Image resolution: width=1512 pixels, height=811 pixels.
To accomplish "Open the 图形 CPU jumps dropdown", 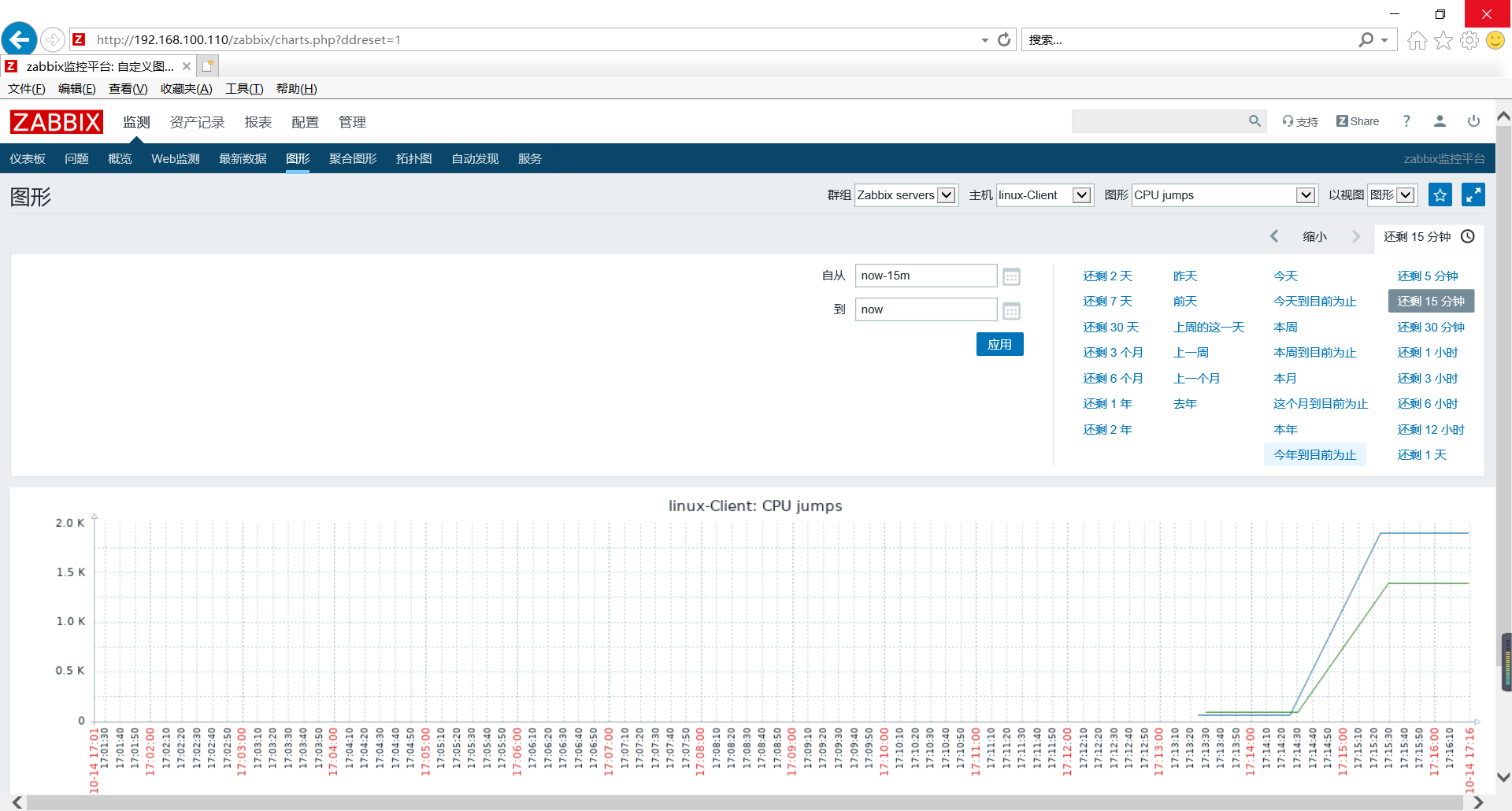I will [x=1225, y=195].
